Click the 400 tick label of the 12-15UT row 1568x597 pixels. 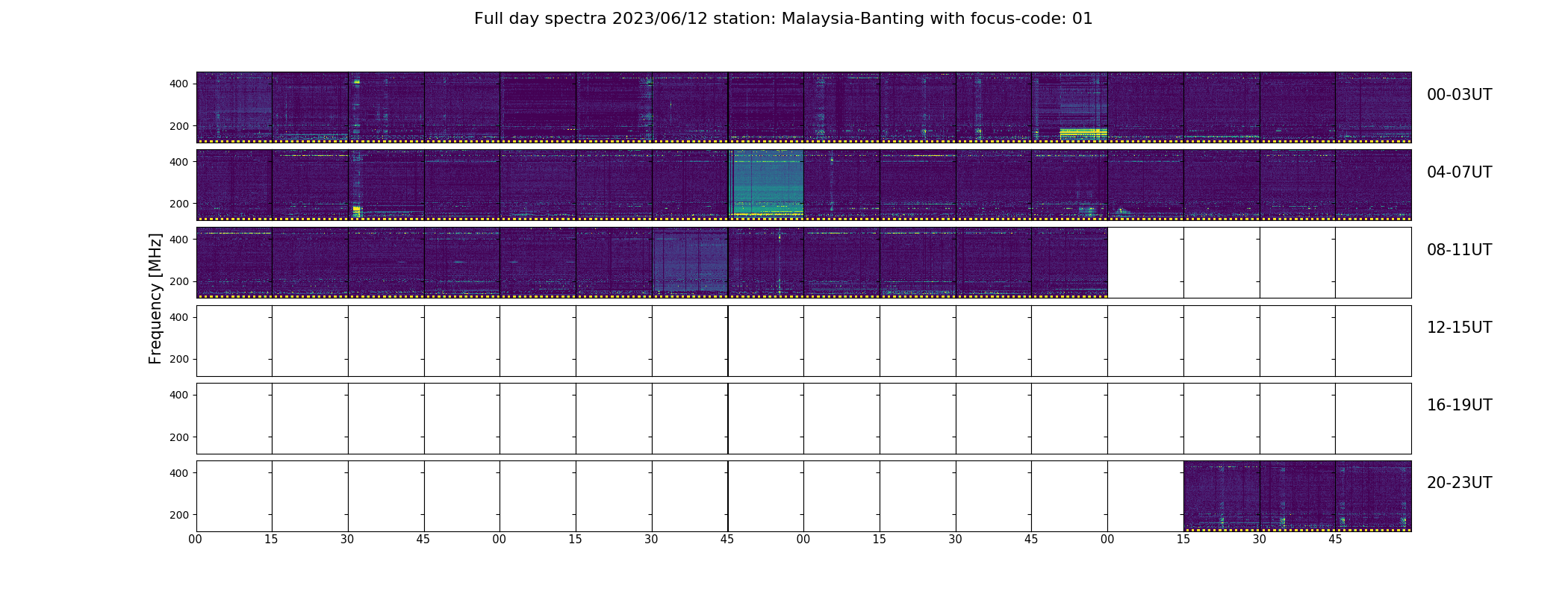[179, 317]
